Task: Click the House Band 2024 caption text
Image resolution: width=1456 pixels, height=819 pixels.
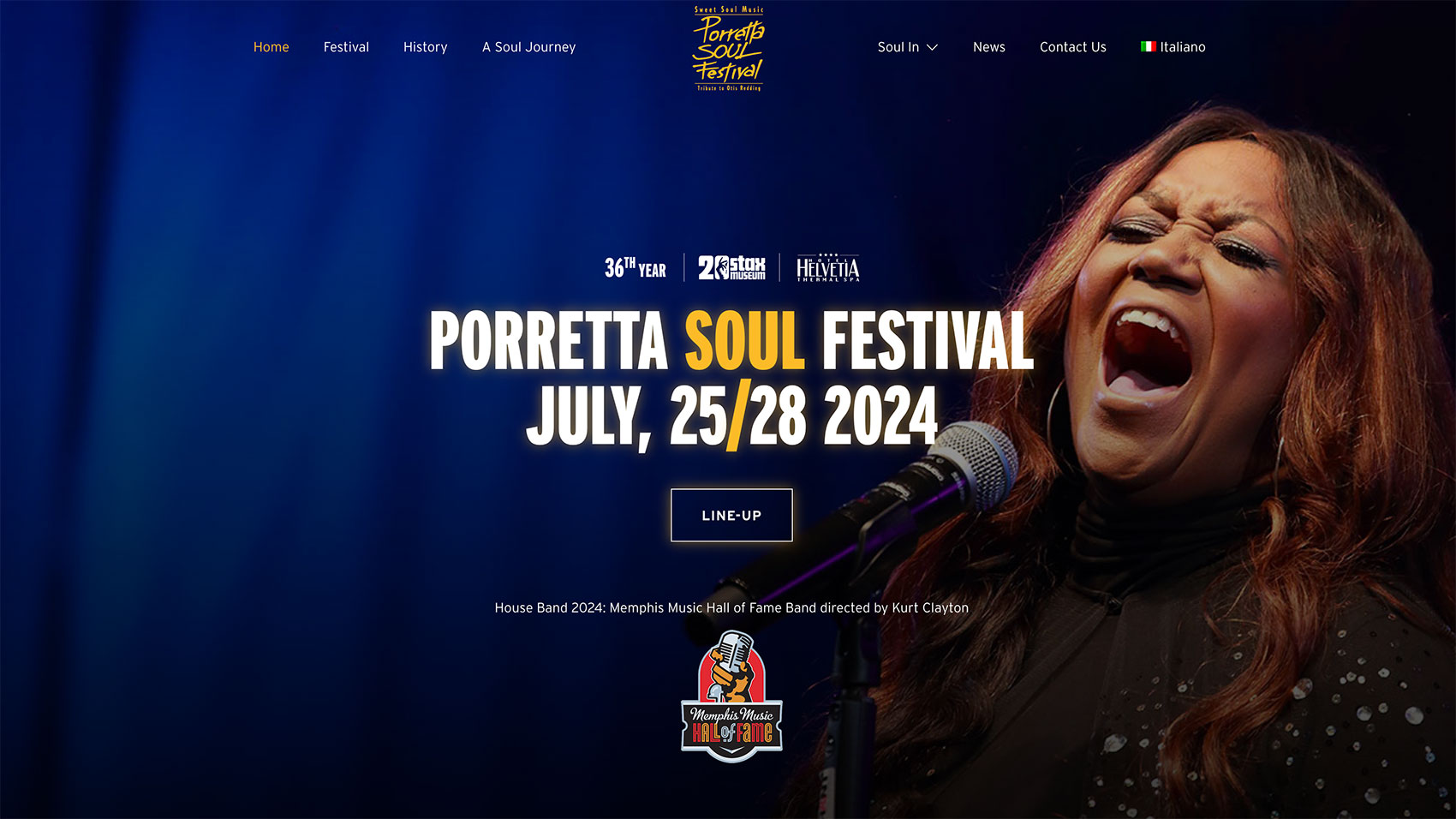Action: point(731,607)
